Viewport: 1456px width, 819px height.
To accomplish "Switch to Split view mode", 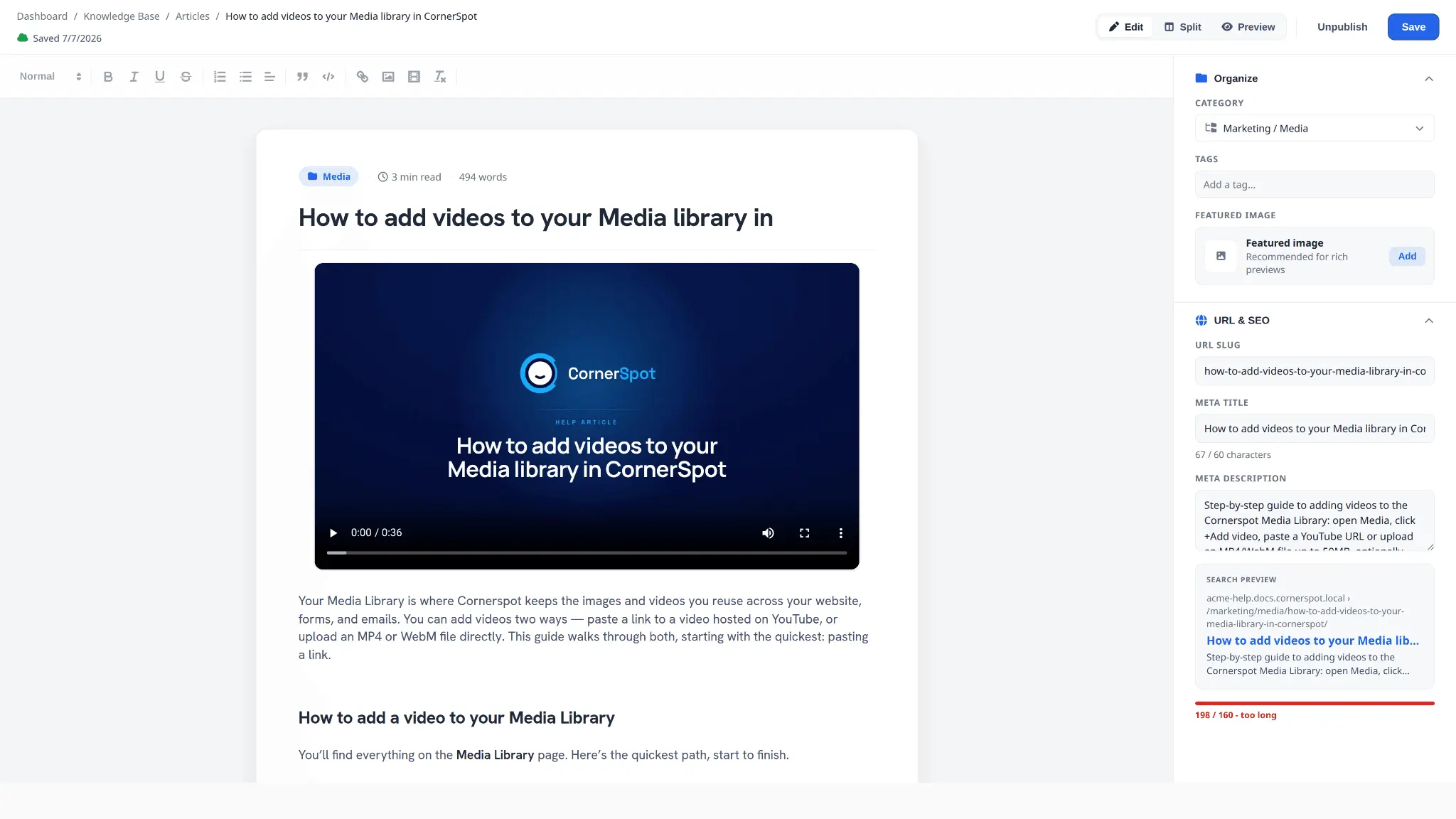I will pos(1183,27).
